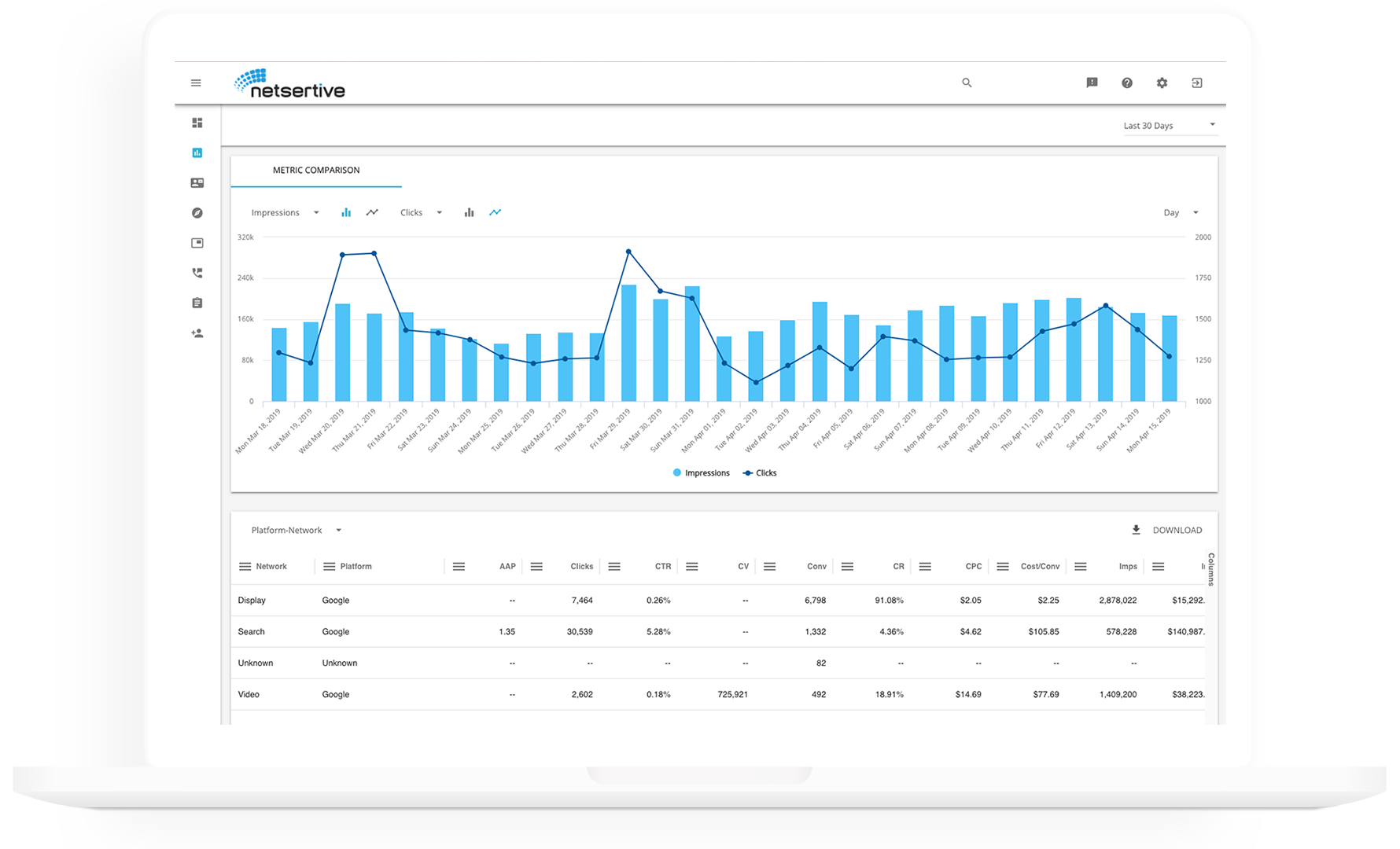This screenshot has width=1400, height=849.
Task: Expand the Impressions metric dropdown
Action: 285,212
